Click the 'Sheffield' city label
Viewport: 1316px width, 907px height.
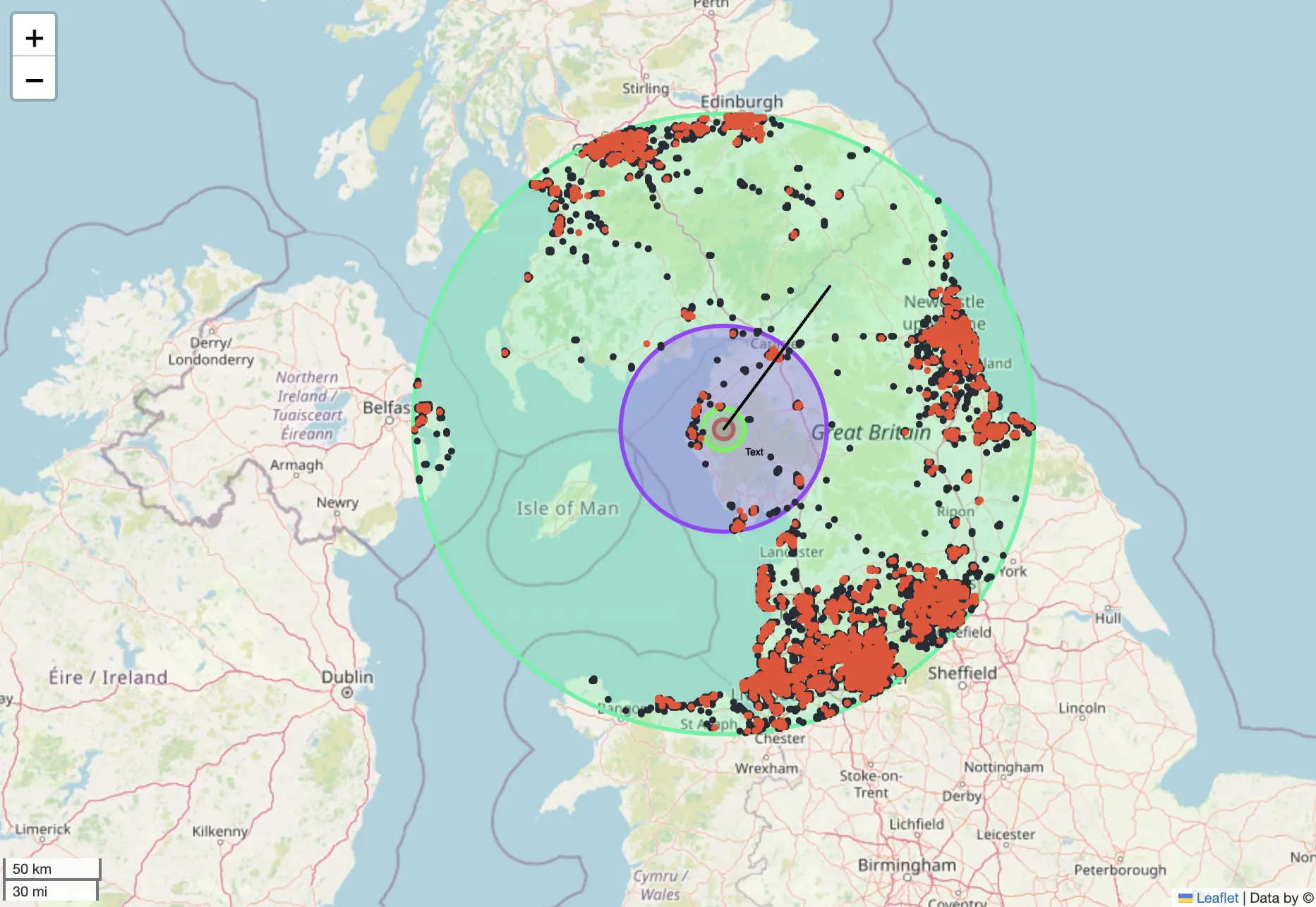coord(962,673)
